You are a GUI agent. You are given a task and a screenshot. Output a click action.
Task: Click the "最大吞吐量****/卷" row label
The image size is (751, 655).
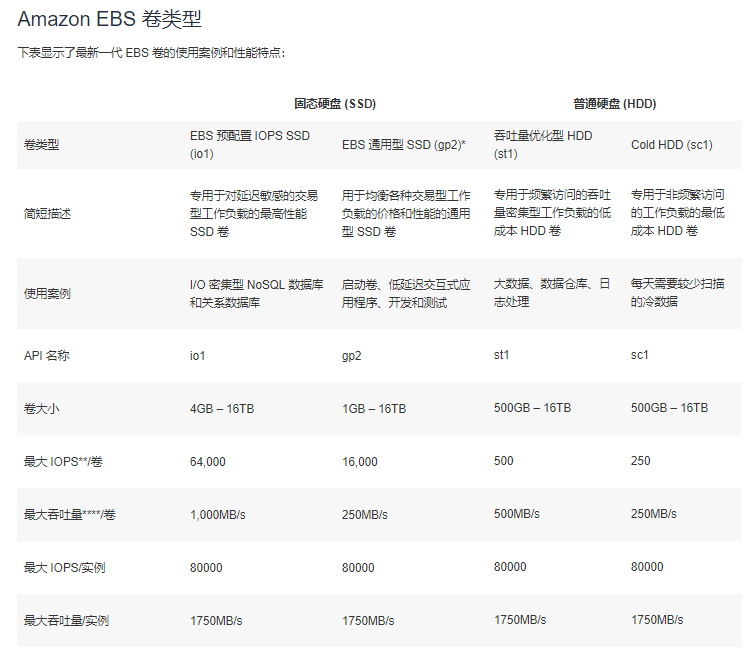coord(69,515)
